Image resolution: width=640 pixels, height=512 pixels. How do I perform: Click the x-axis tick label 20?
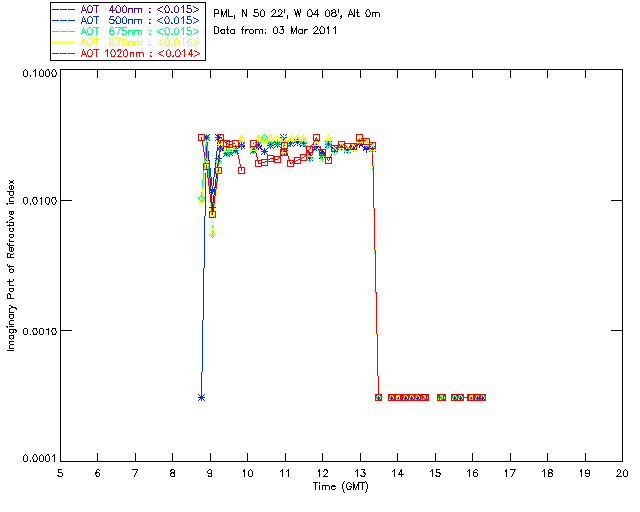pyautogui.click(x=622, y=473)
